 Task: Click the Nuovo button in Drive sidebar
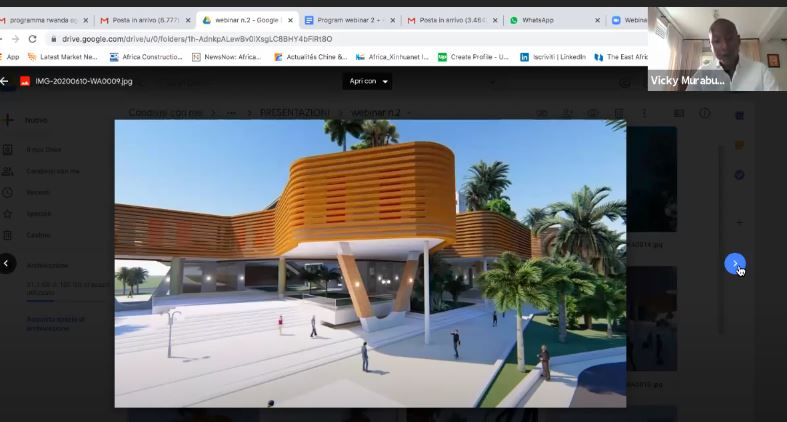(25, 120)
